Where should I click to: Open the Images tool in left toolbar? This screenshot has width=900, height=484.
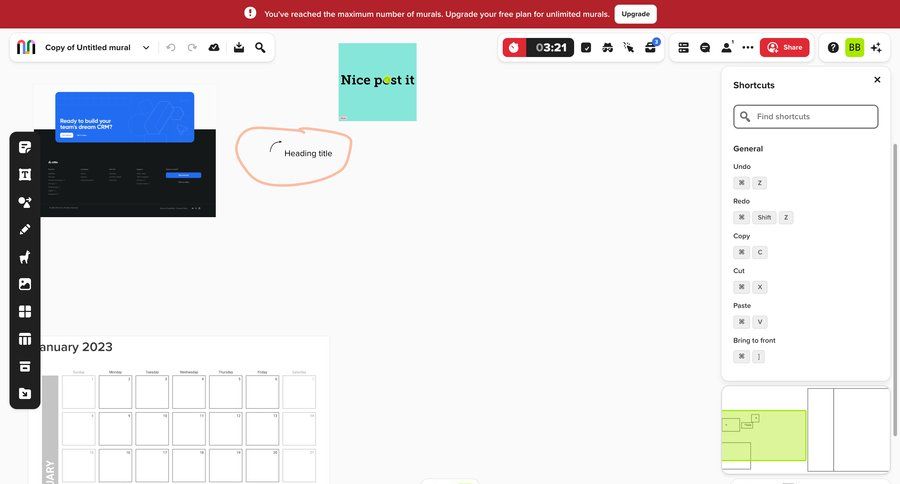(x=25, y=284)
